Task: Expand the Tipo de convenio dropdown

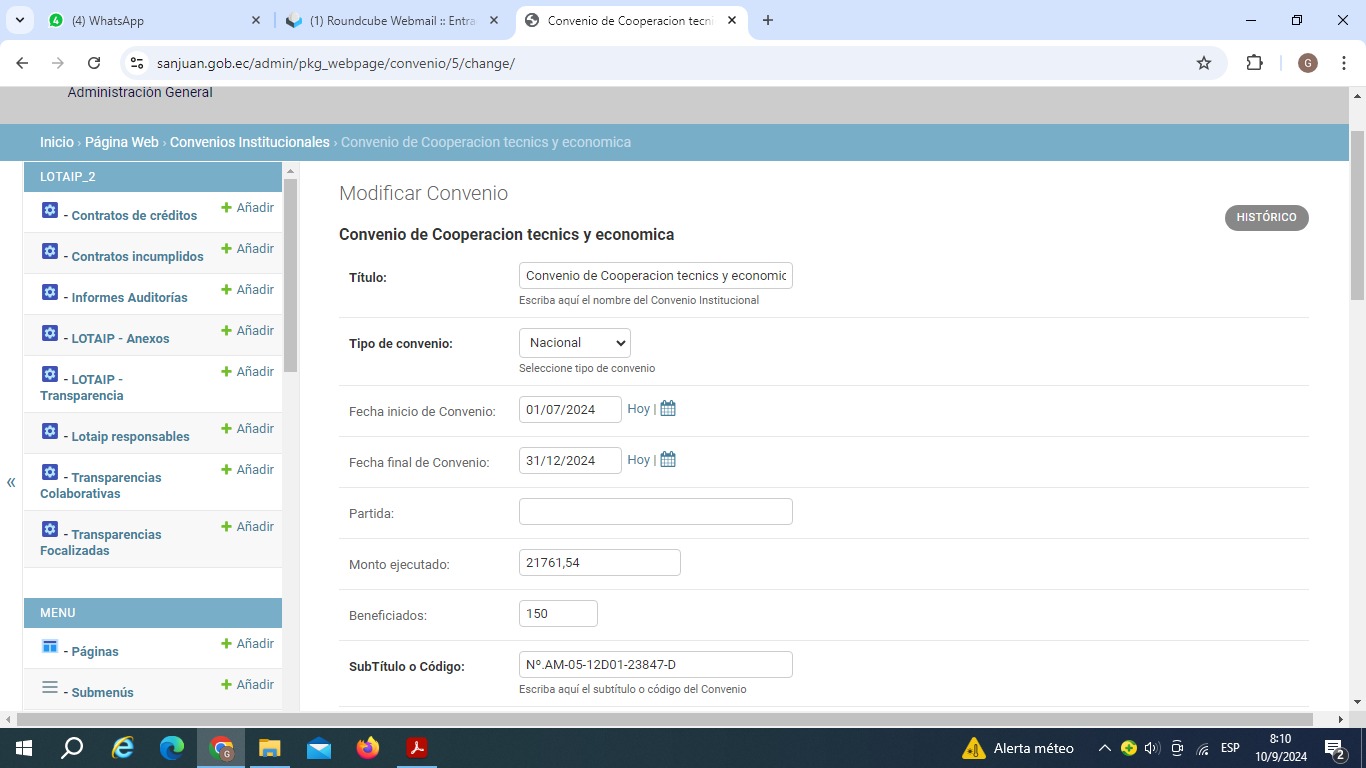Action: coord(575,343)
